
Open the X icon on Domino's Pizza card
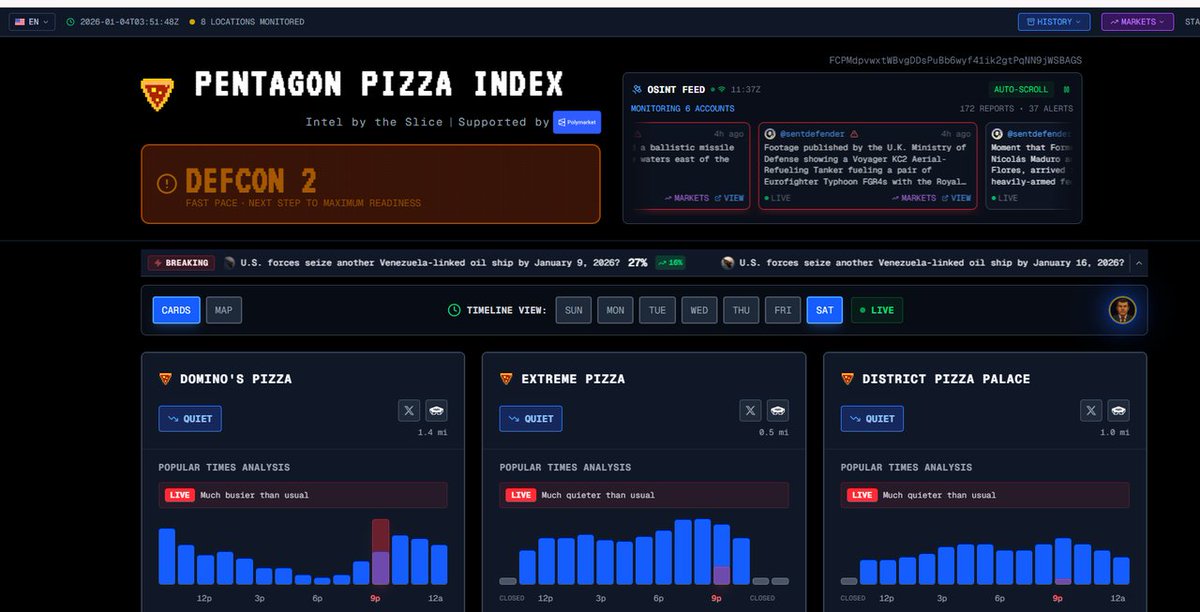(409, 410)
